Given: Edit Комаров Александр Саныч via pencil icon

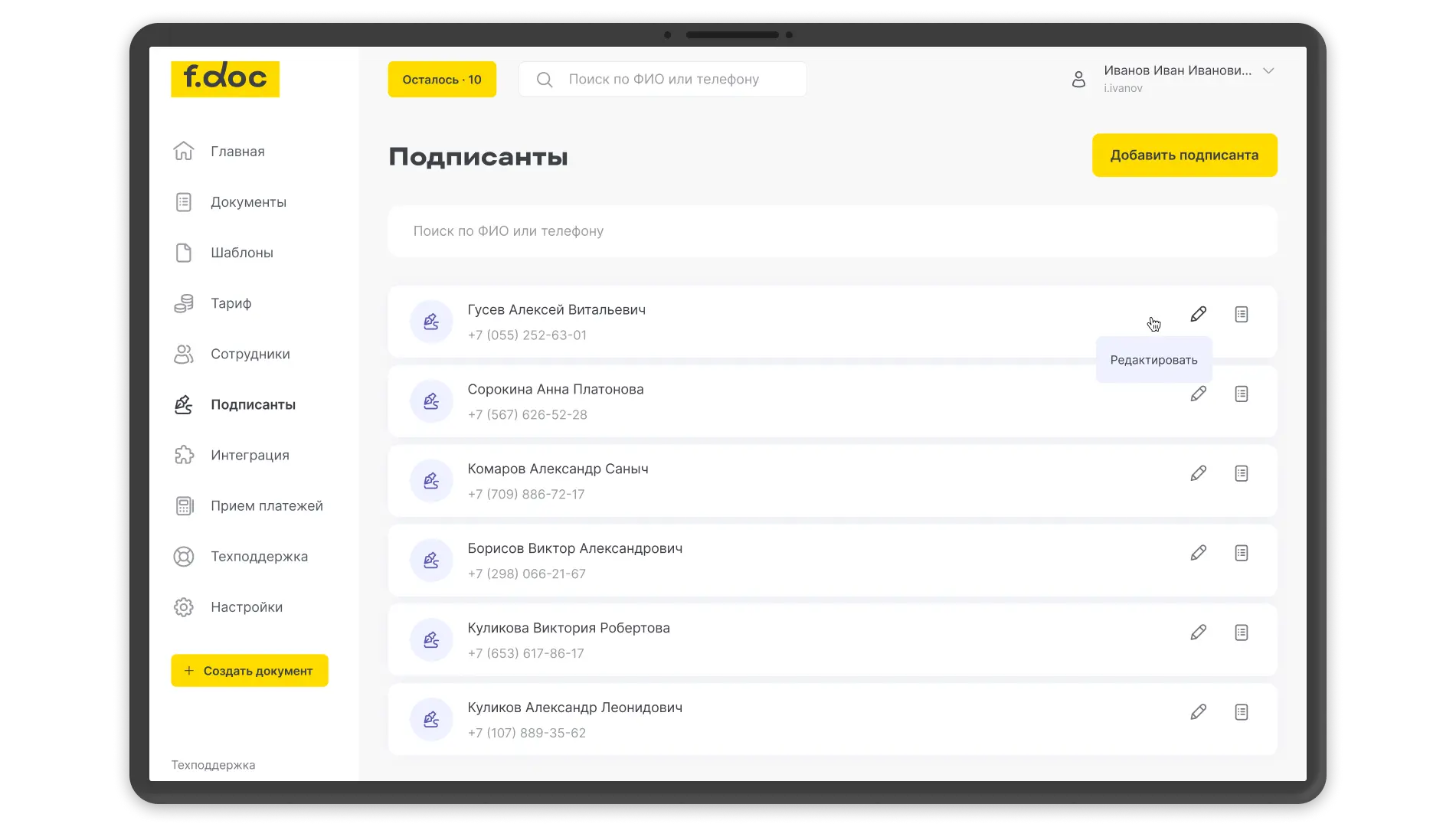Looking at the screenshot, I should pos(1198,473).
